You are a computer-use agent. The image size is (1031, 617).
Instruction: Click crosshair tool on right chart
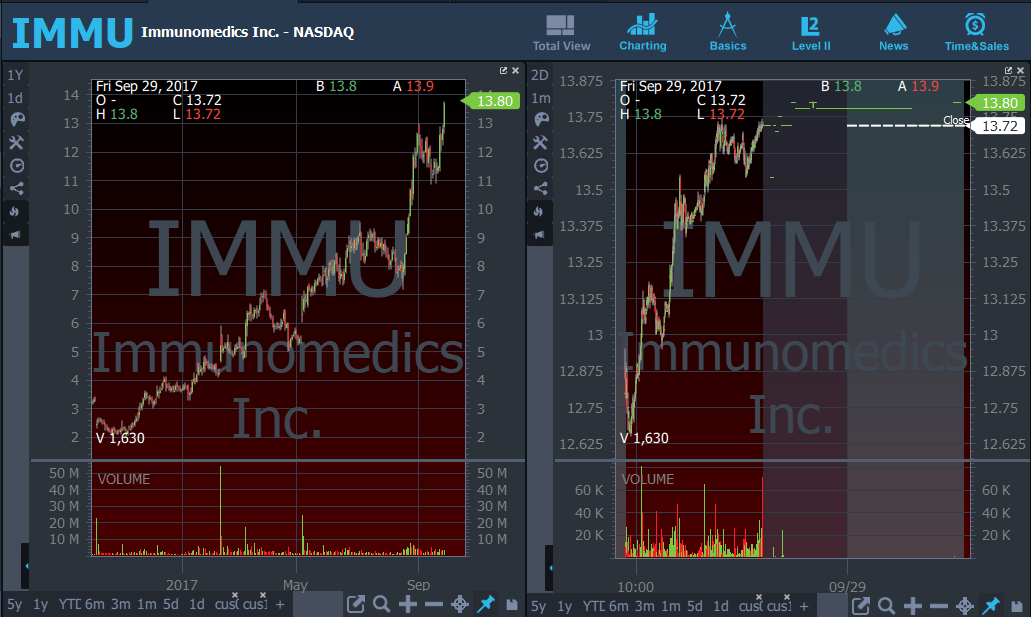[x=965, y=606]
